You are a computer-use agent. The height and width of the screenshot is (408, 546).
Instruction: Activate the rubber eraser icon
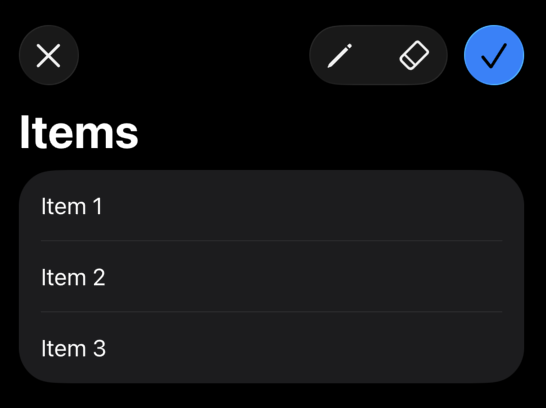[x=414, y=55]
